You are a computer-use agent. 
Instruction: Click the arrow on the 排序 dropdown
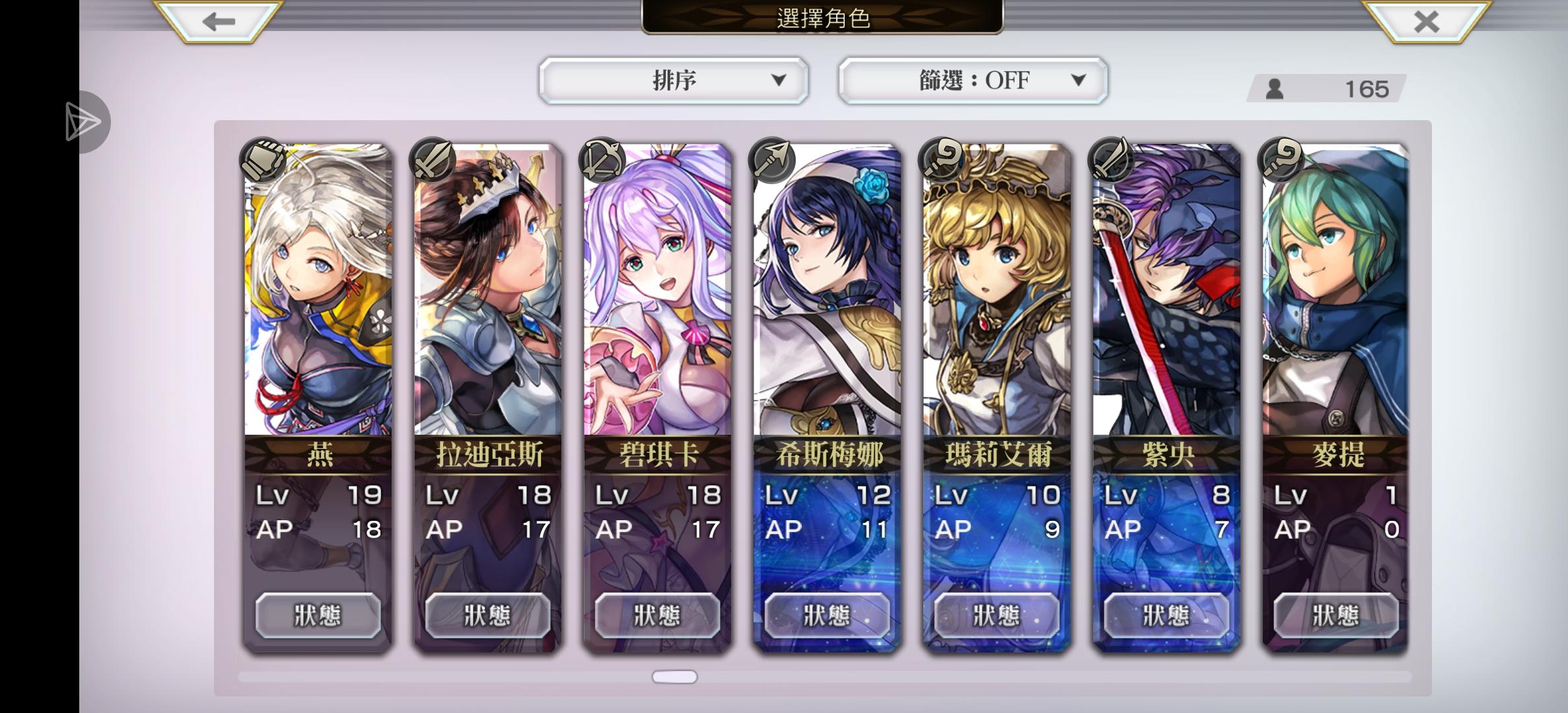(779, 81)
